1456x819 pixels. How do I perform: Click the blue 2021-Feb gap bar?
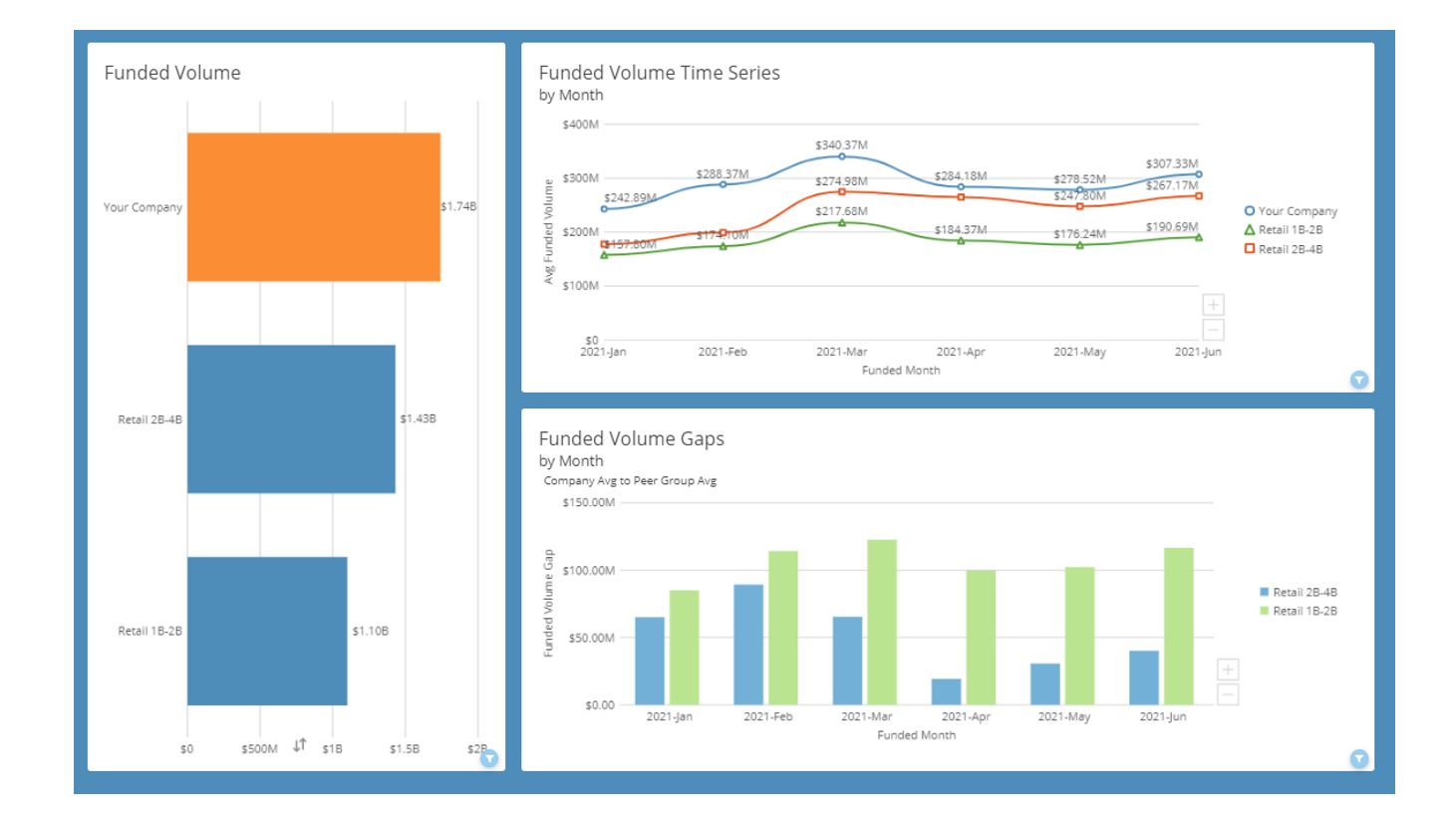click(x=748, y=645)
